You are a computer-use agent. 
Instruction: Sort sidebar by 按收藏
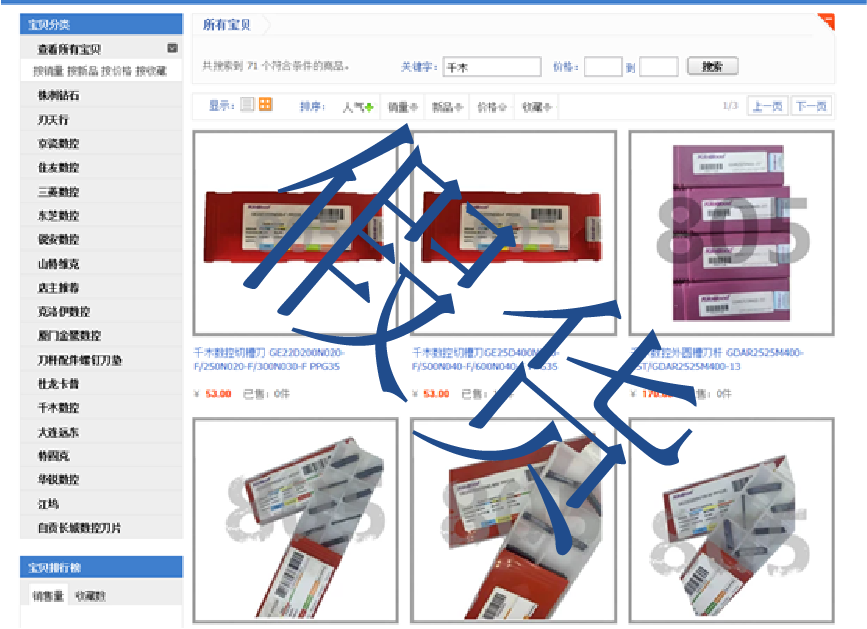tap(150, 71)
